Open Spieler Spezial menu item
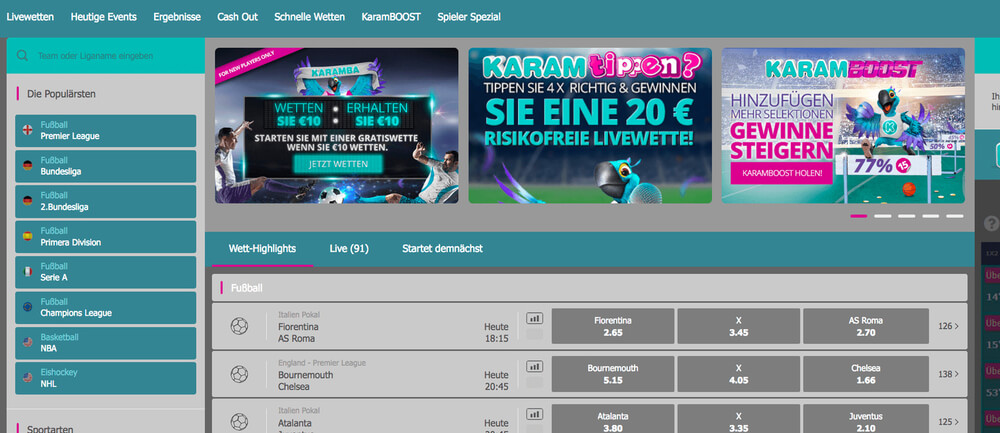 [469, 17]
